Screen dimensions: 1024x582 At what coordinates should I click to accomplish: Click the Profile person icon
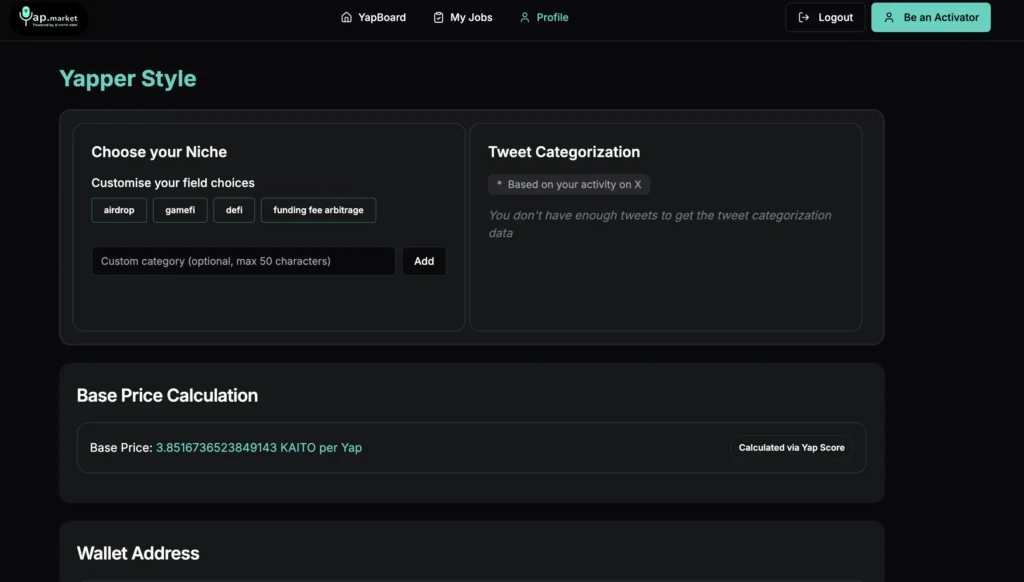[x=524, y=18]
